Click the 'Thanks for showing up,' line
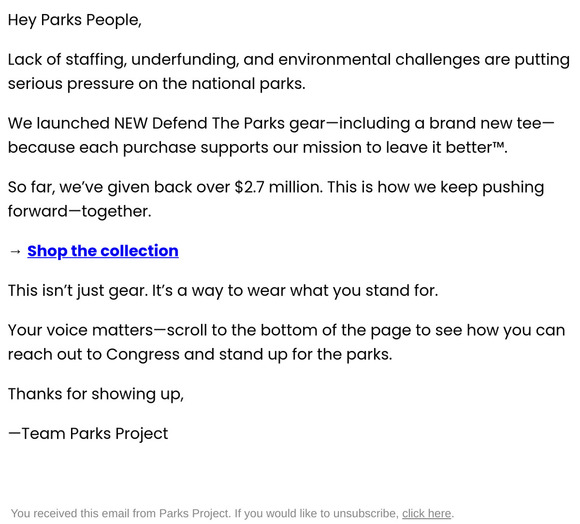The width and height of the screenshot is (580, 524). click(x=96, y=394)
